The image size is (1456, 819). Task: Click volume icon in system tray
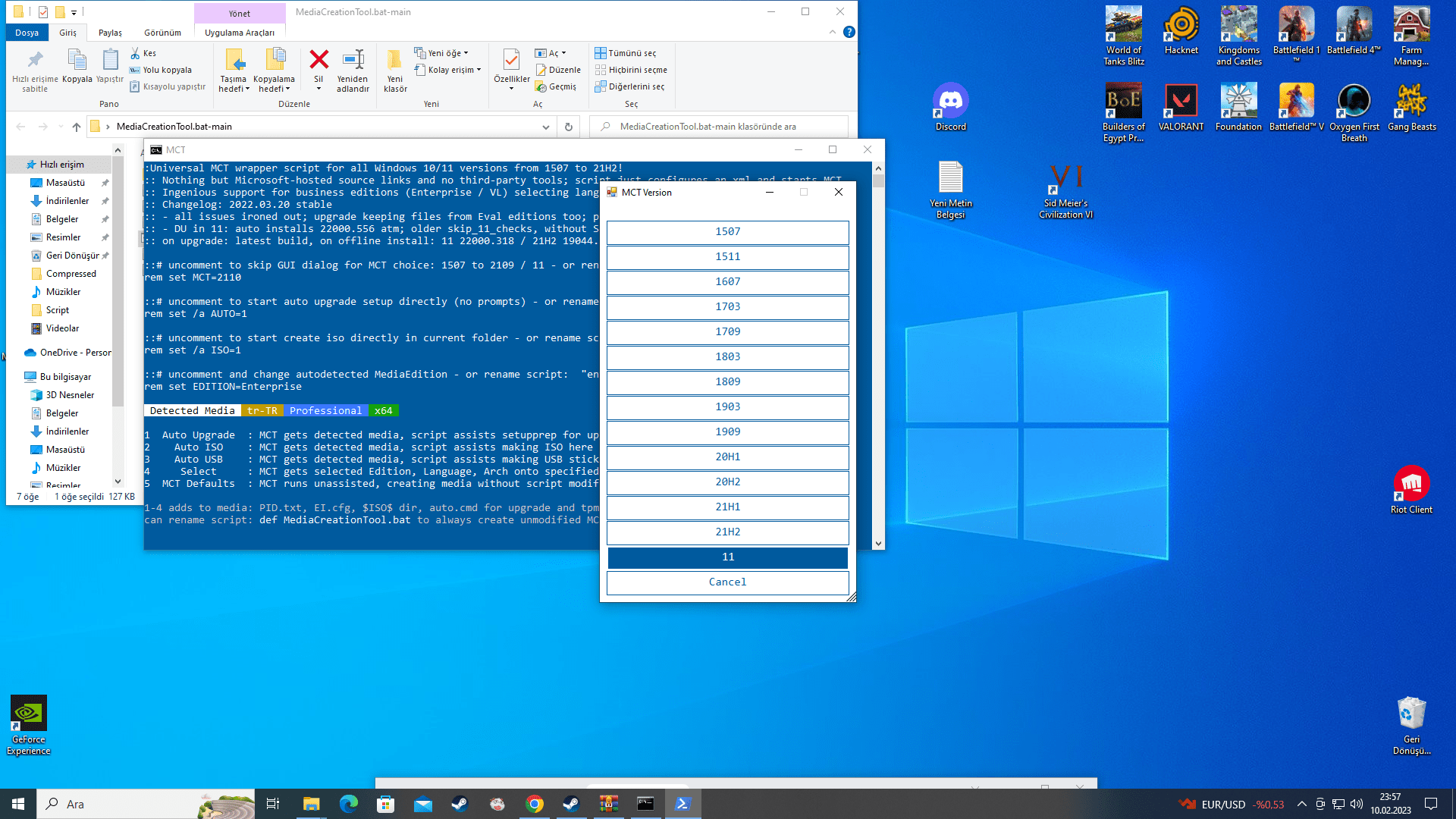[1357, 804]
